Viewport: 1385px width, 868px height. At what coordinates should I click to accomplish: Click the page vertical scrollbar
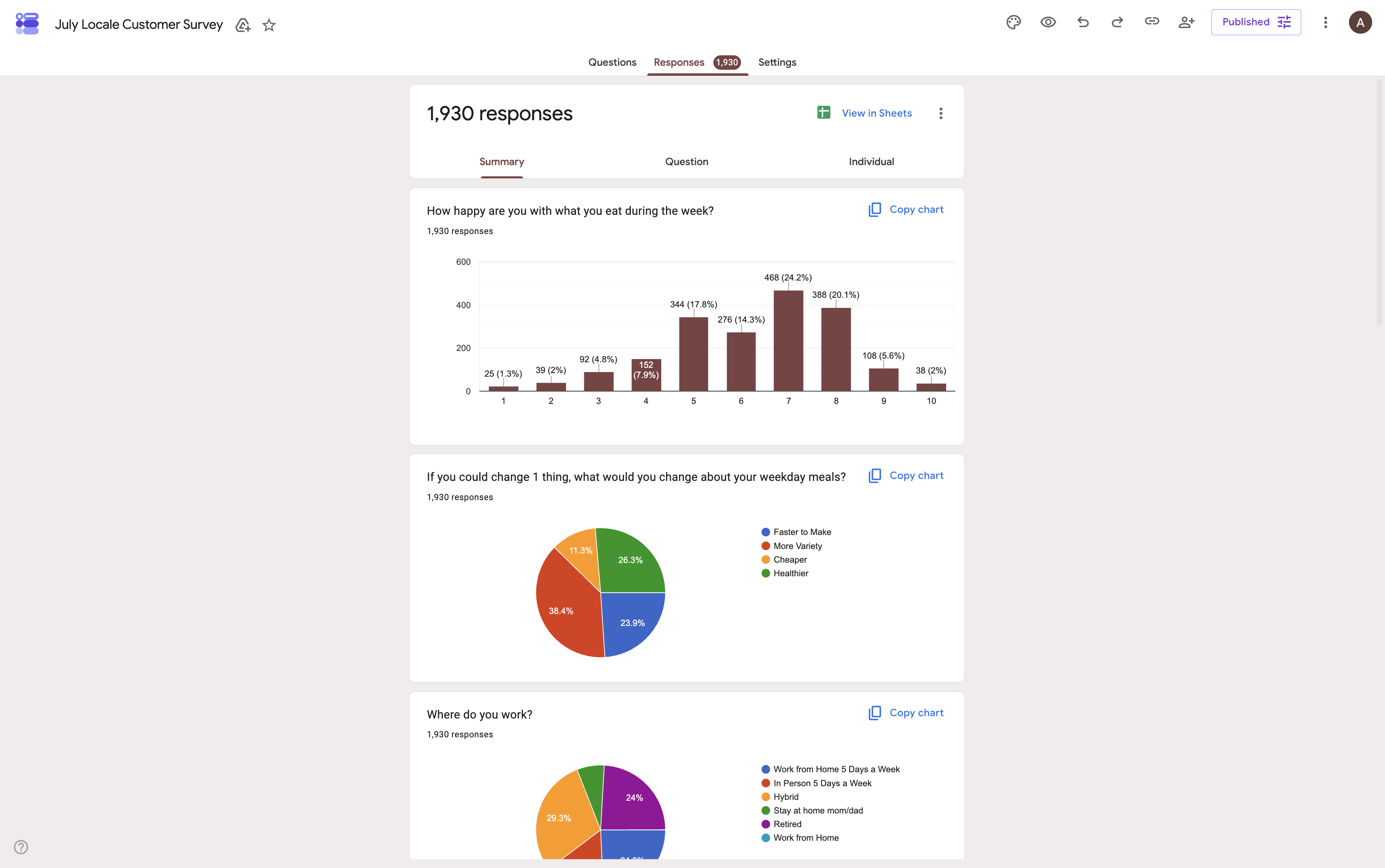click(x=1379, y=202)
